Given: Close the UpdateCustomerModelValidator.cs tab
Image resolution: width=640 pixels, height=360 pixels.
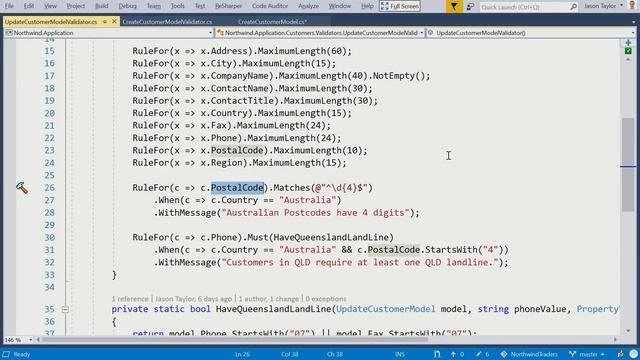Looking at the screenshot, I should [114, 21].
